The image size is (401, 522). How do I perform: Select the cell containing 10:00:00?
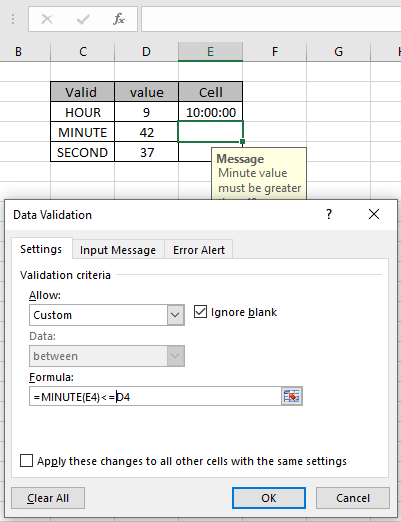coord(211,112)
